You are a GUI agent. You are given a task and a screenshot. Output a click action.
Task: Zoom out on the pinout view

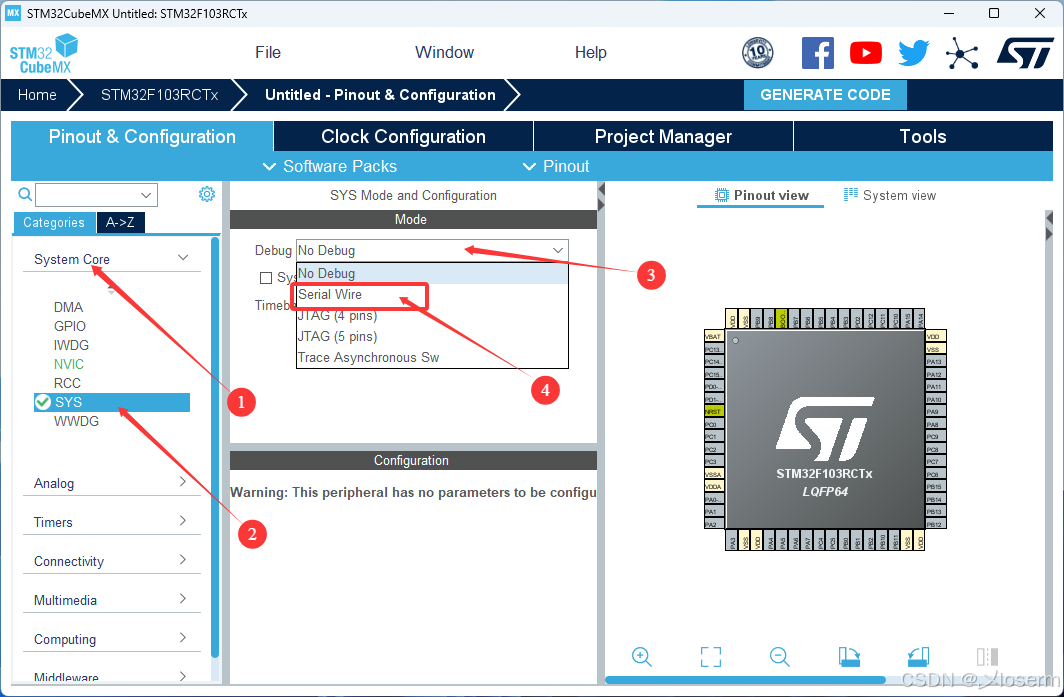coord(780,656)
